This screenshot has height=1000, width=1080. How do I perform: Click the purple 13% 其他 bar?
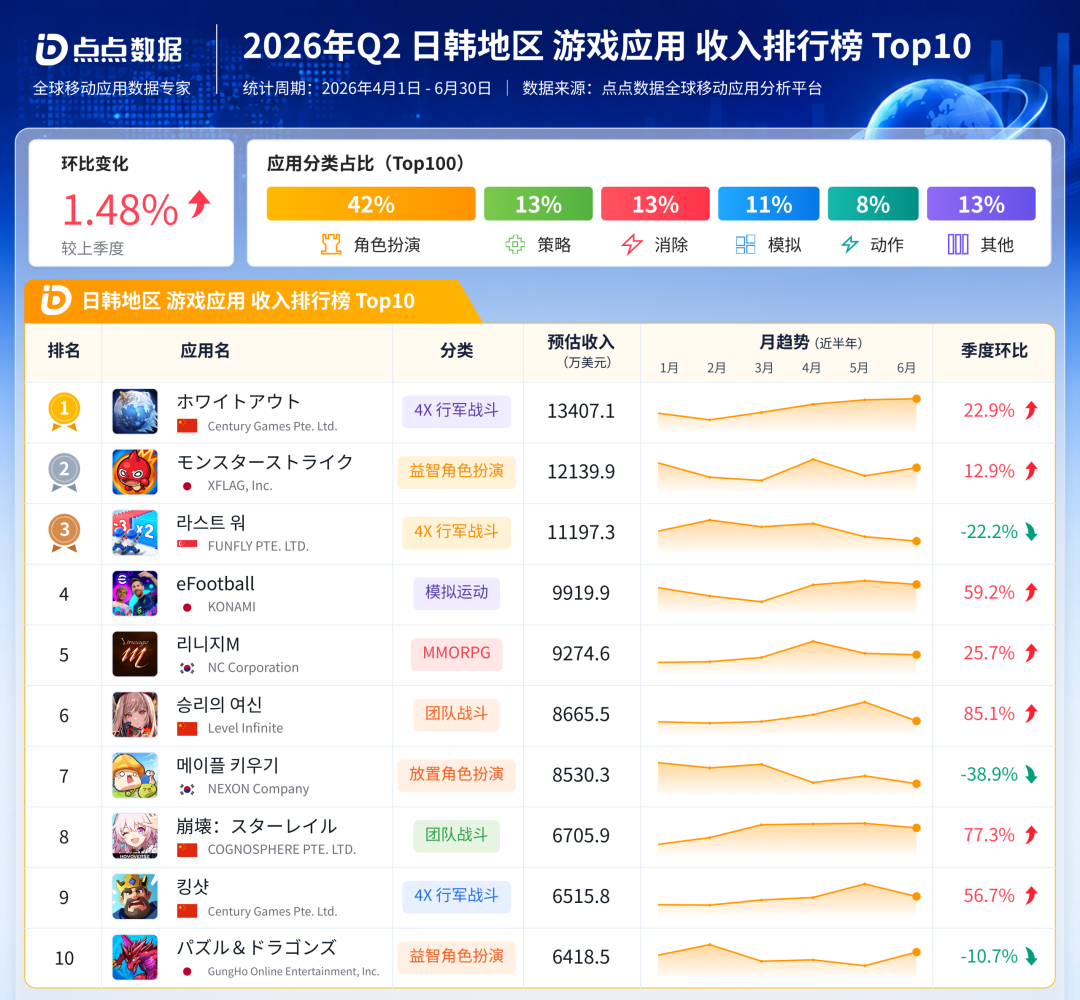pyautogui.click(x=981, y=204)
